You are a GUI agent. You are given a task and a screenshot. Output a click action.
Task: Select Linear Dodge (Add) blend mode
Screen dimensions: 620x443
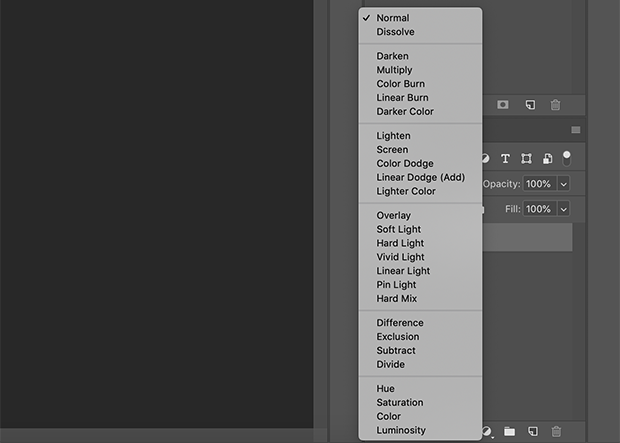420,177
